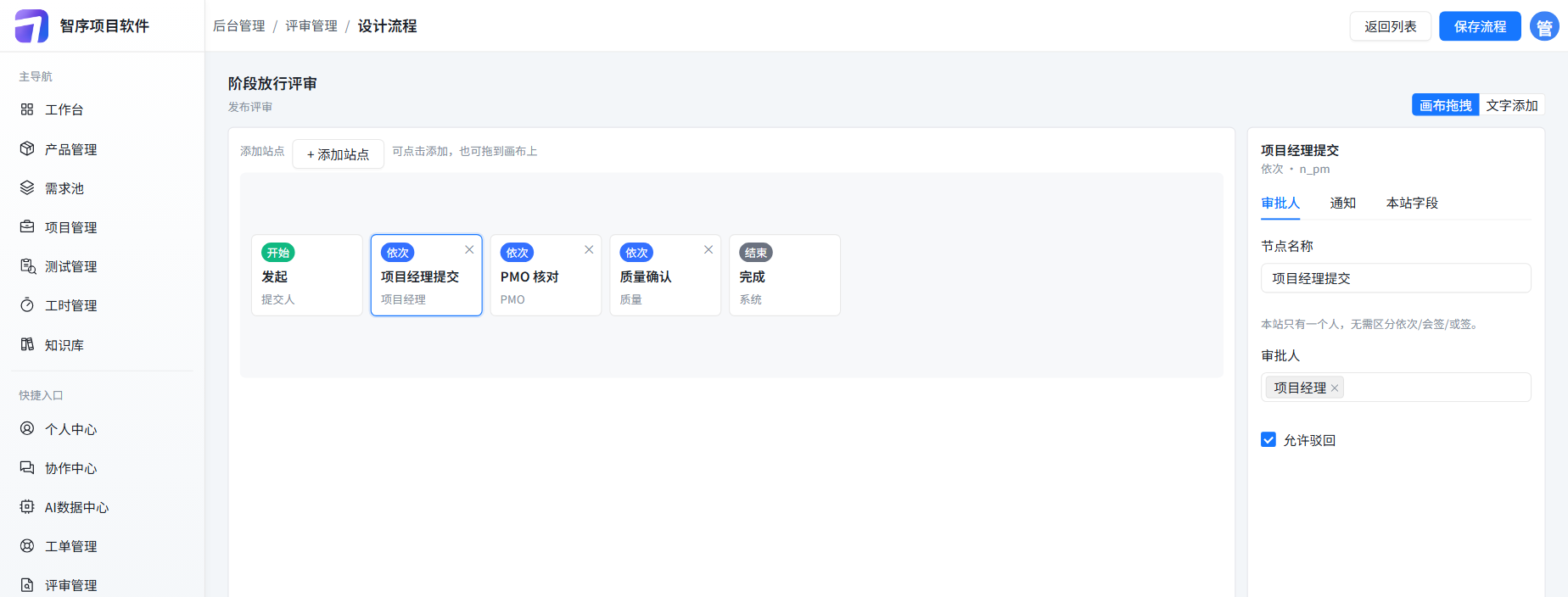Open the 审批人 selection box

[1396, 388]
